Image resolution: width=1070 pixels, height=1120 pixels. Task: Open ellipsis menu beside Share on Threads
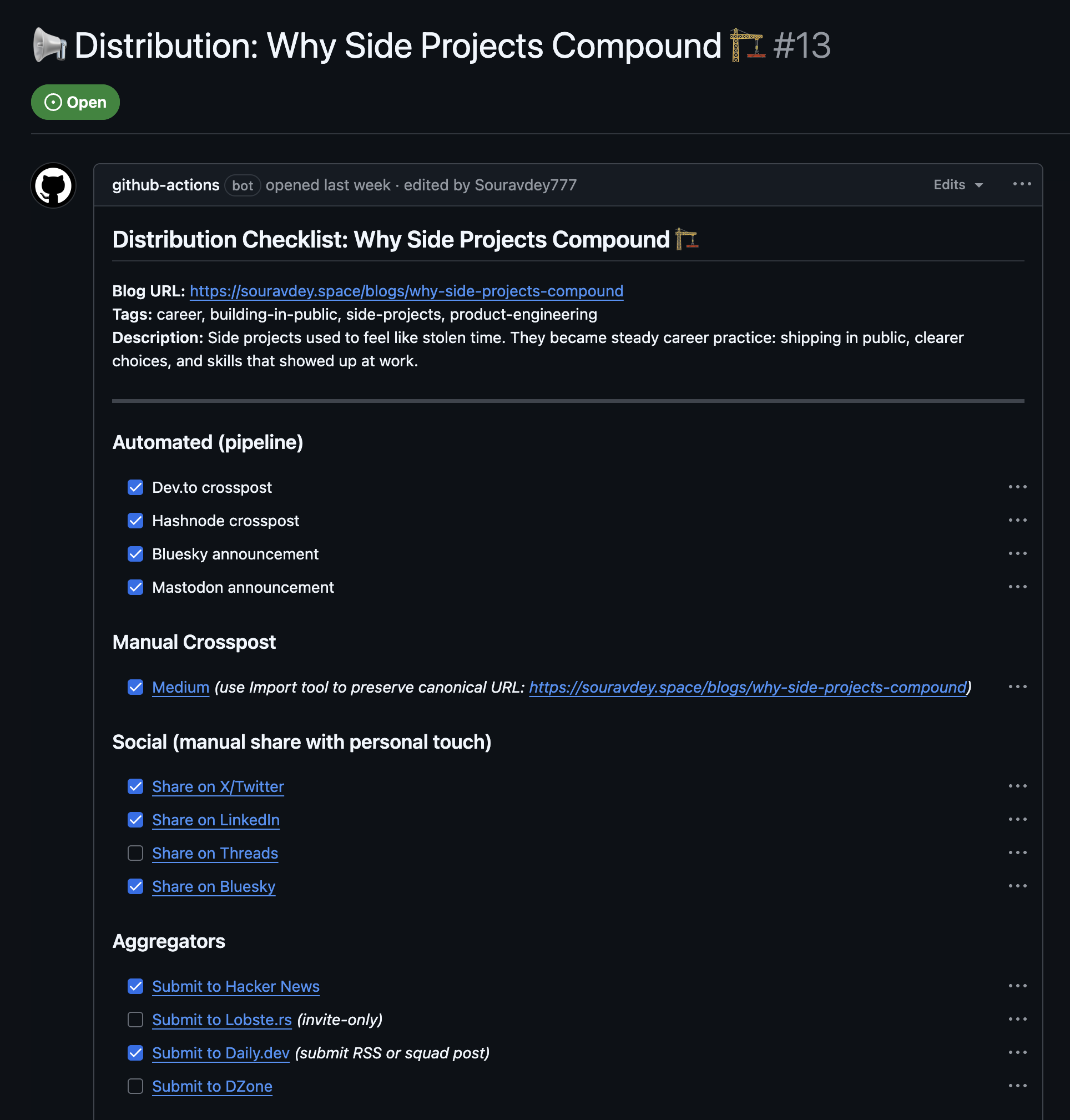tap(1017, 852)
